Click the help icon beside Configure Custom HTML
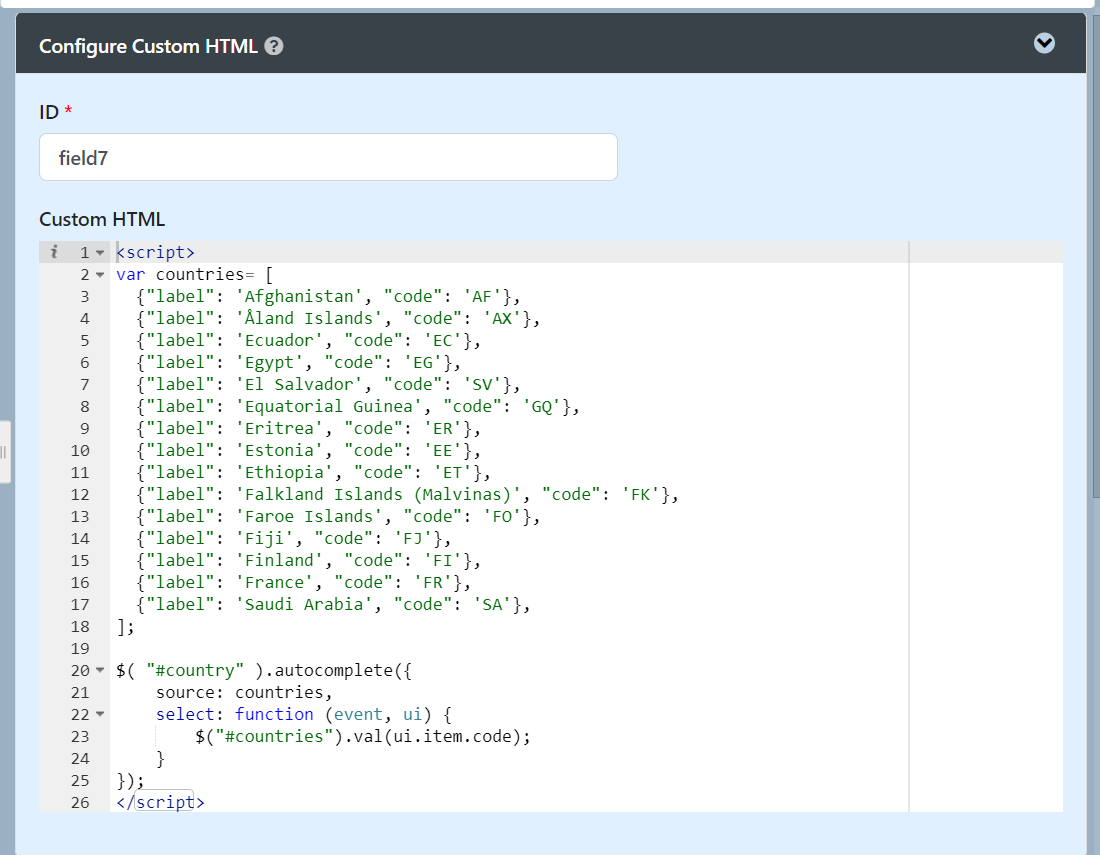Viewport: 1100px width, 855px height. (274, 46)
